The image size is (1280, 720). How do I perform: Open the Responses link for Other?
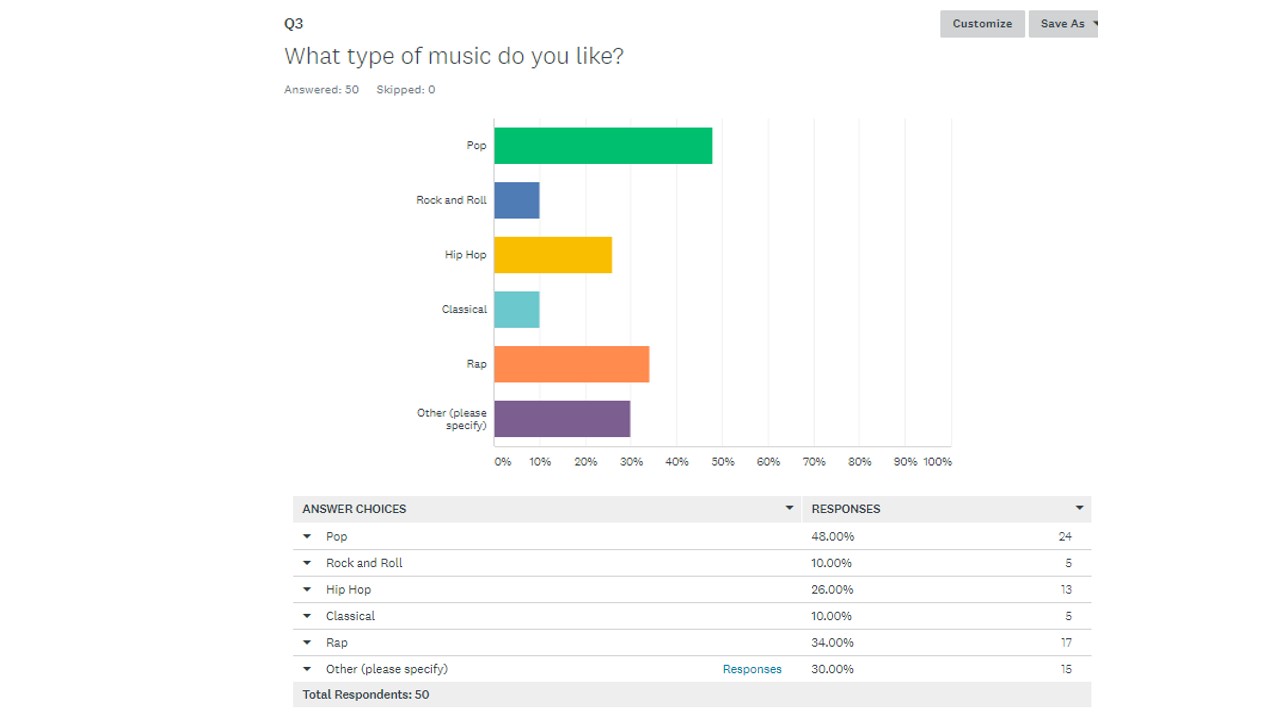click(x=752, y=669)
